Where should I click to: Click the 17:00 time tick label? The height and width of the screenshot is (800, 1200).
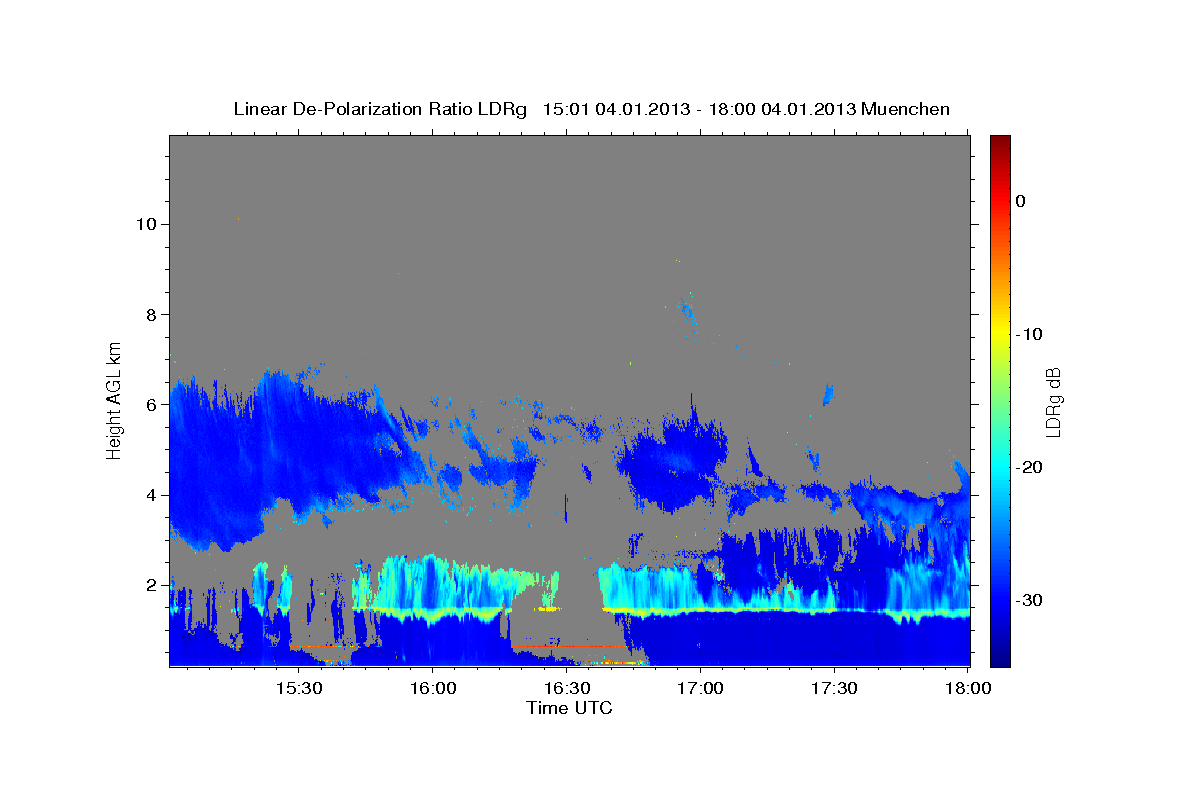(700, 689)
